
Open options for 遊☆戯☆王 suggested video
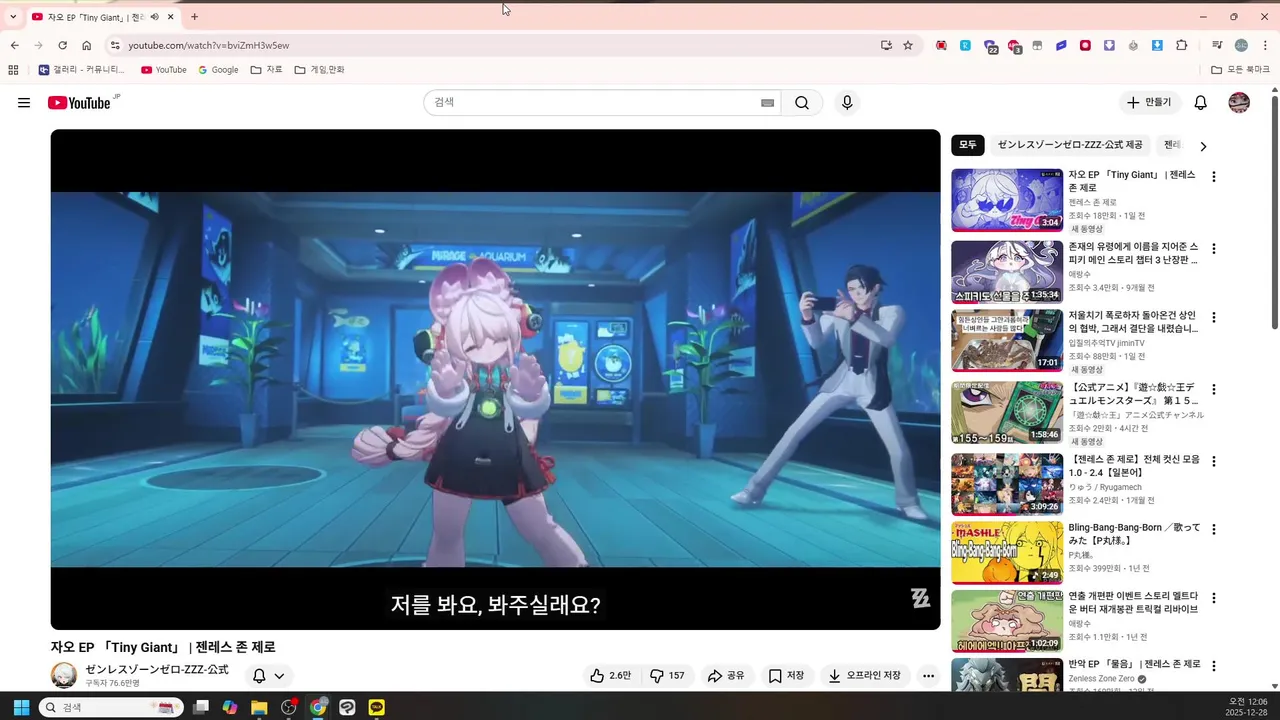[x=1214, y=390]
